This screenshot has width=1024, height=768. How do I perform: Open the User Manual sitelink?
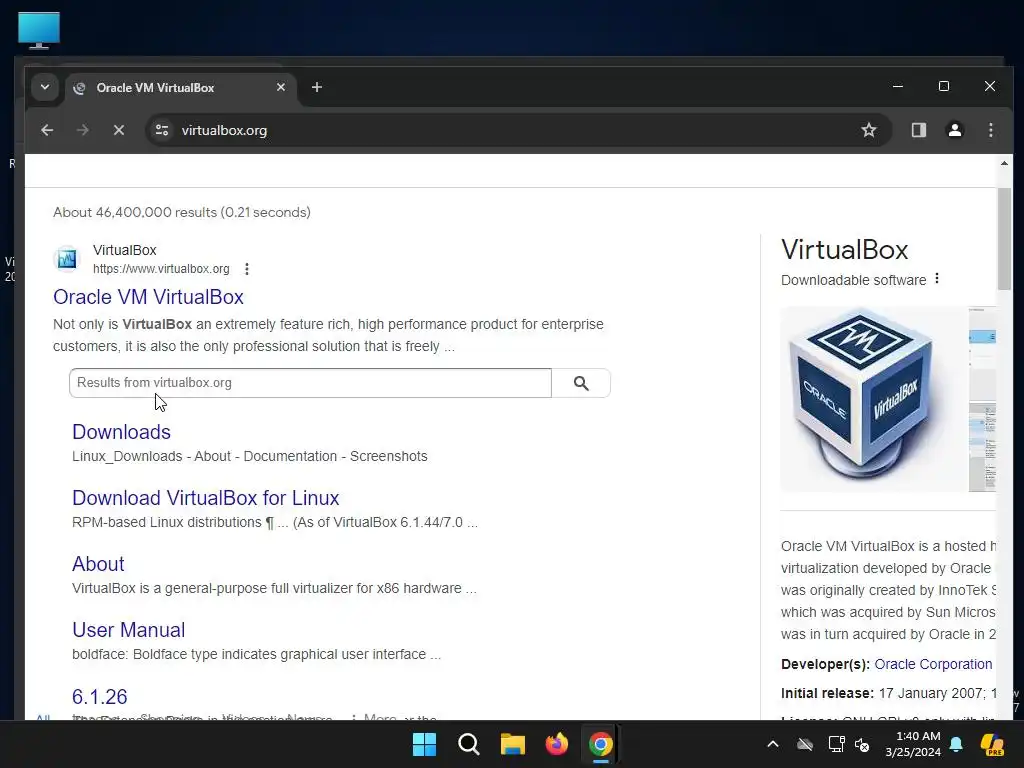[x=129, y=630]
